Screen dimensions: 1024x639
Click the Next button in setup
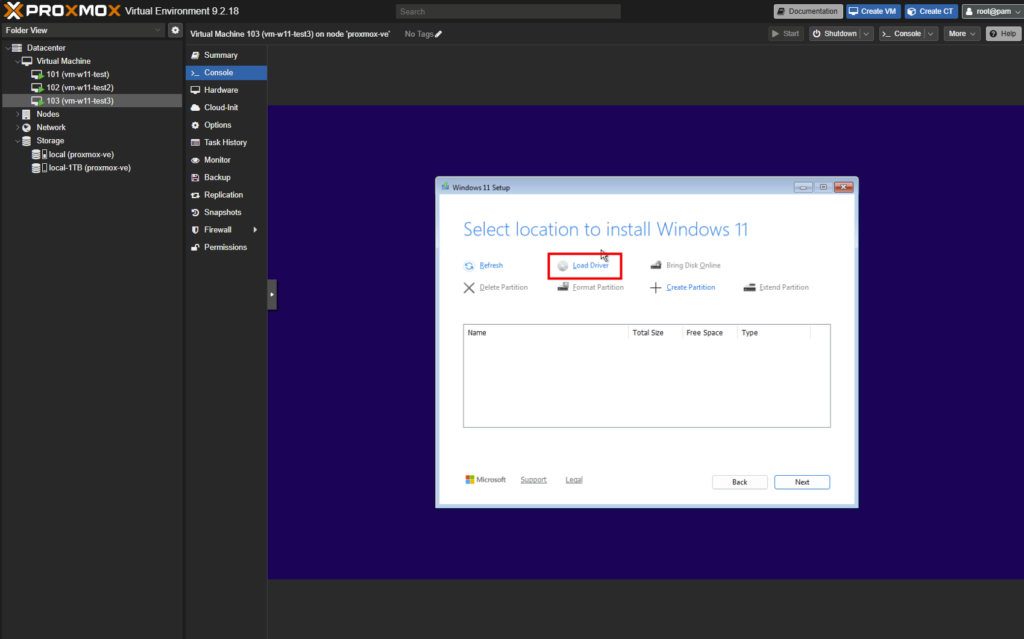[x=802, y=482]
